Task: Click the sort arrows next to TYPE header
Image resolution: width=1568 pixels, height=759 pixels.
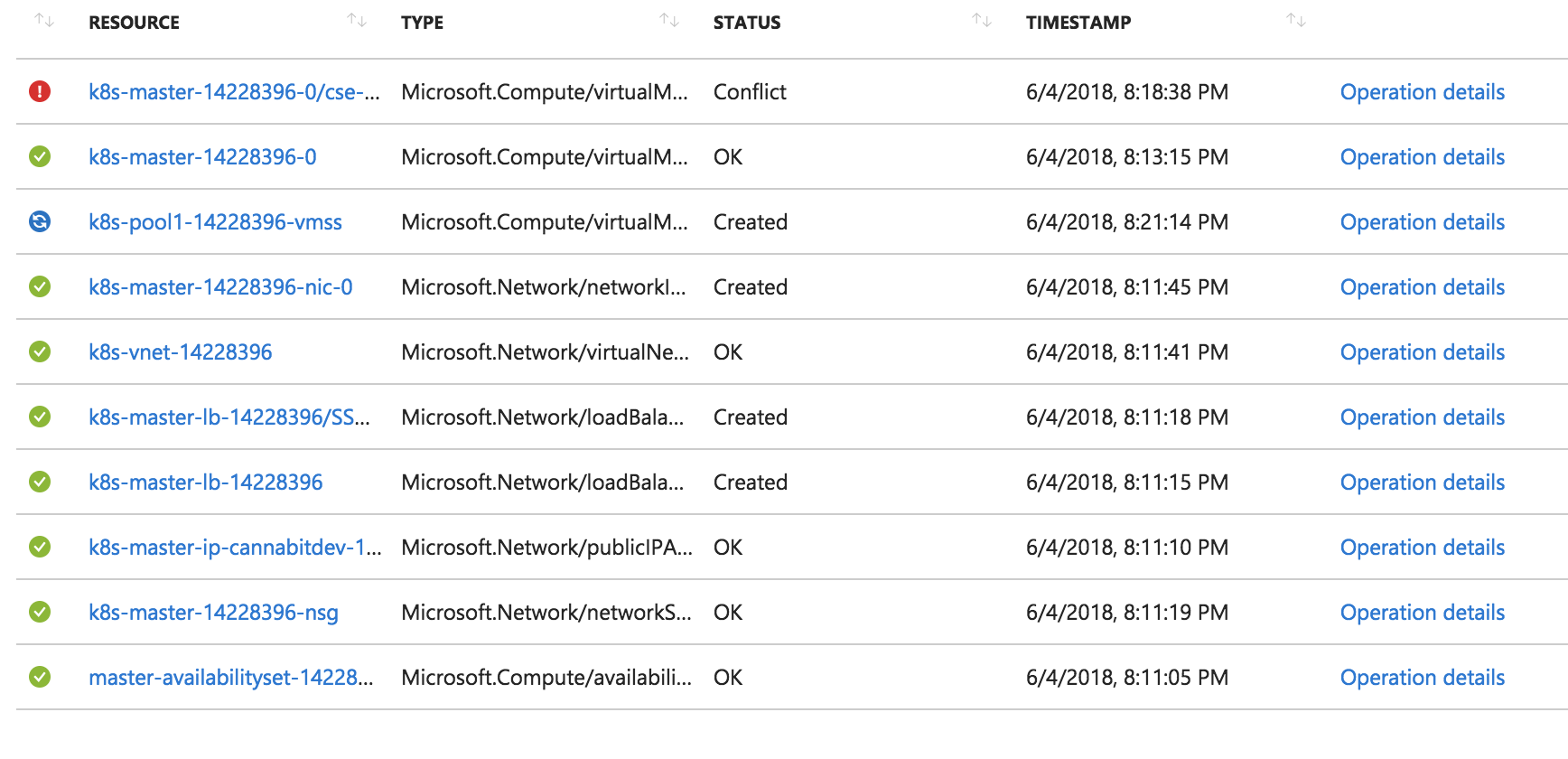Action: [x=668, y=20]
